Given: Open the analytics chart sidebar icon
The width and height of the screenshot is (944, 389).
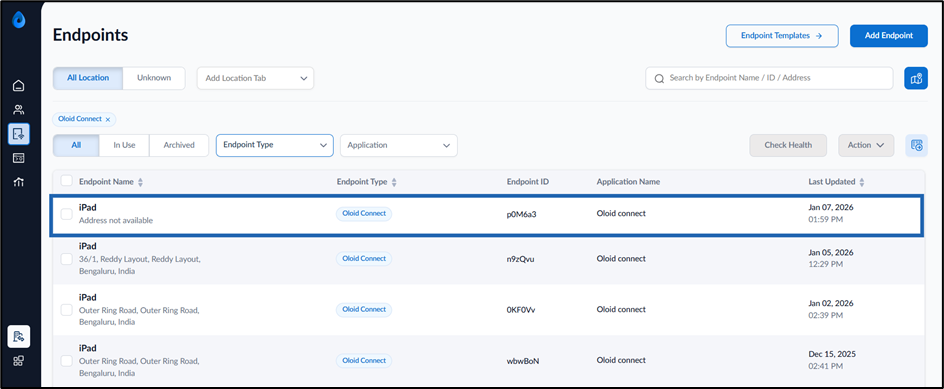Looking at the screenshot, I should click(19, 182).
